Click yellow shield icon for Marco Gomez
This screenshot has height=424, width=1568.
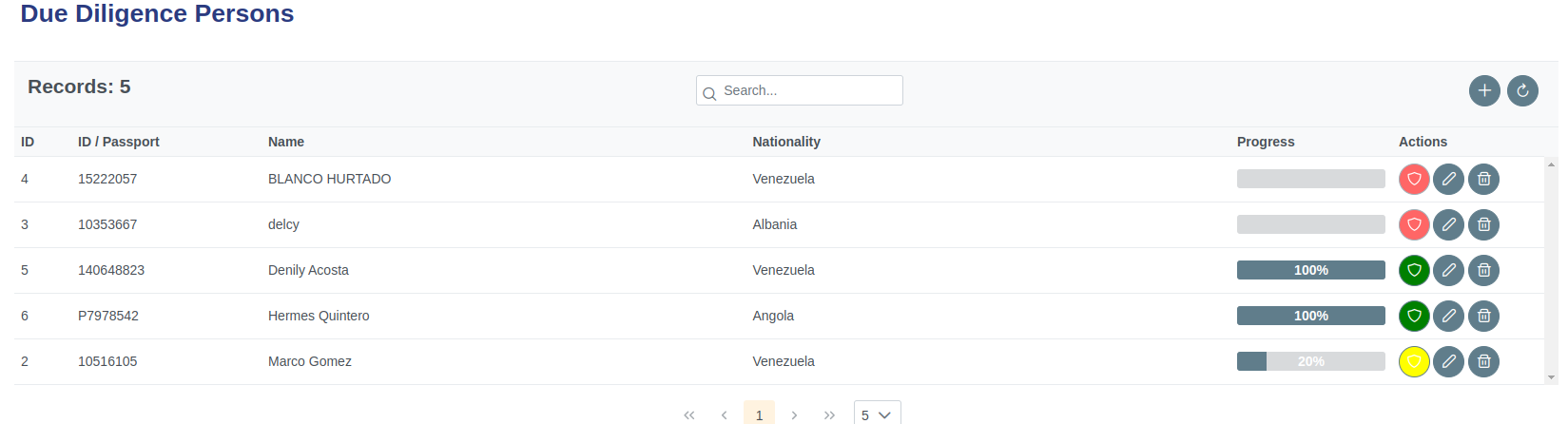tap(1414, 361)
